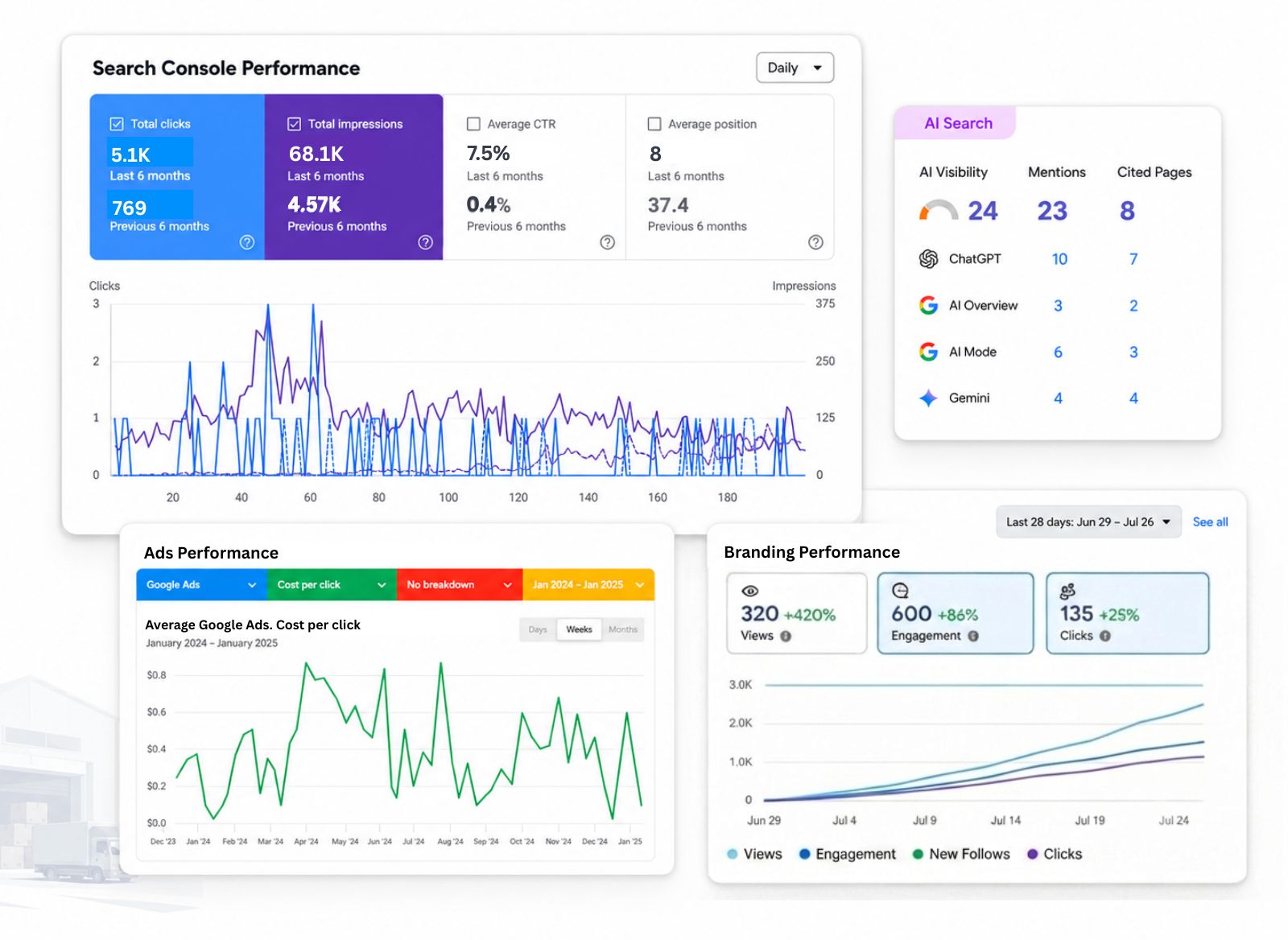
Task: Toggle the Total impressions checkbox
Action: tap(294, 124)
